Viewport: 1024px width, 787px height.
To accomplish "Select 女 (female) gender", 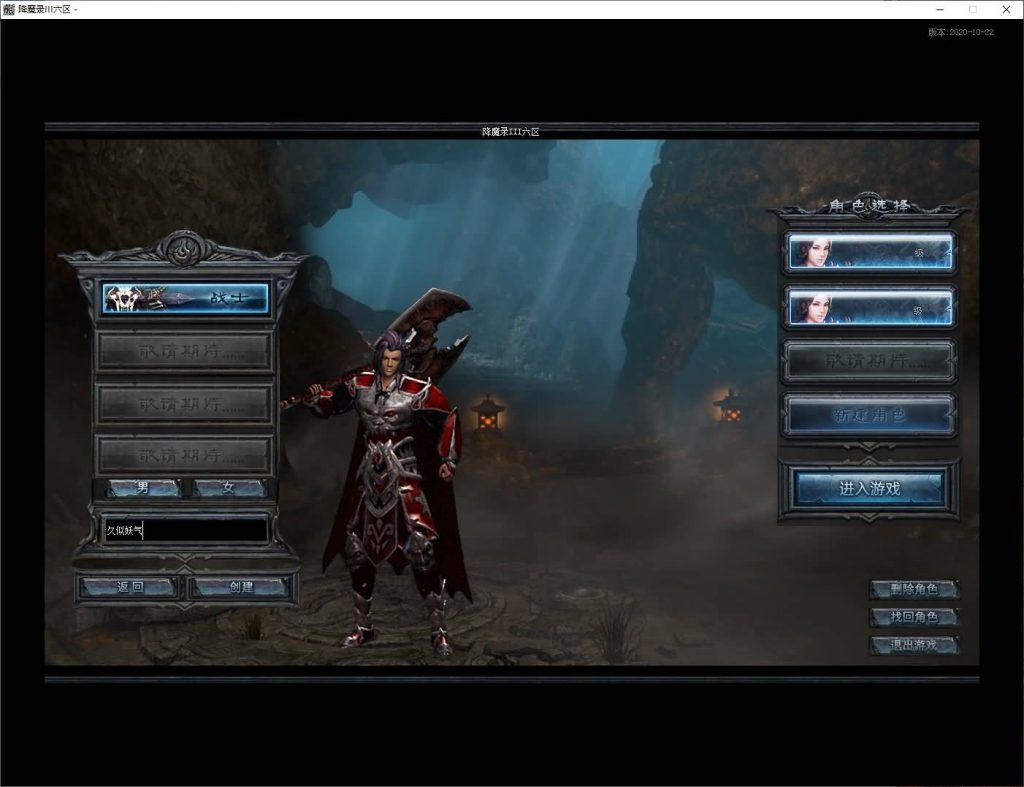I will [229, 488].
